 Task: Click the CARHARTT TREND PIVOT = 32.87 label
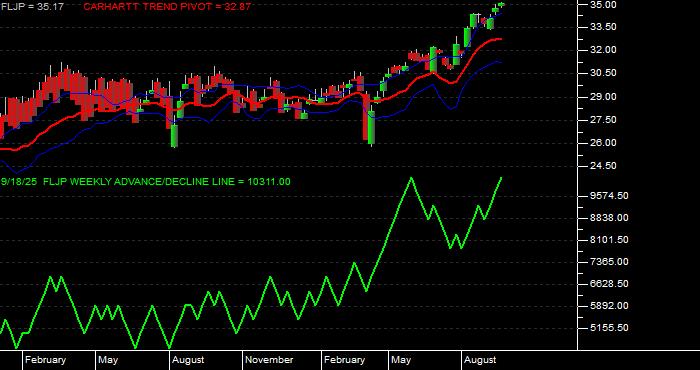[167, 7]
